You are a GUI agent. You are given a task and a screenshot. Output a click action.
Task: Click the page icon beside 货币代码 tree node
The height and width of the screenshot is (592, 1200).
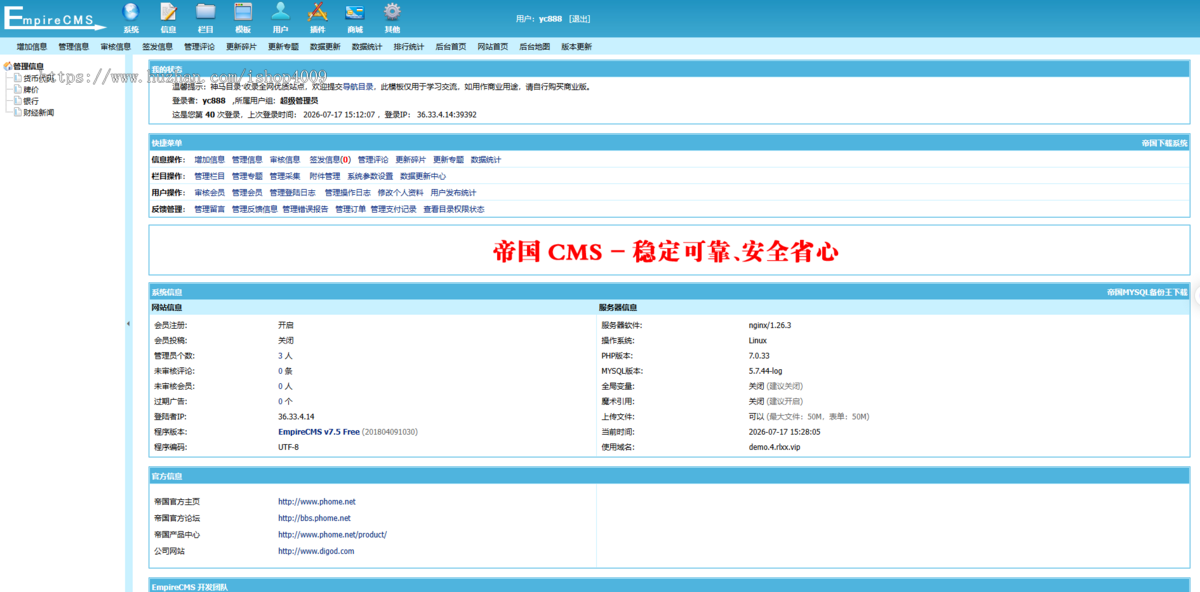tap(16, 78)
